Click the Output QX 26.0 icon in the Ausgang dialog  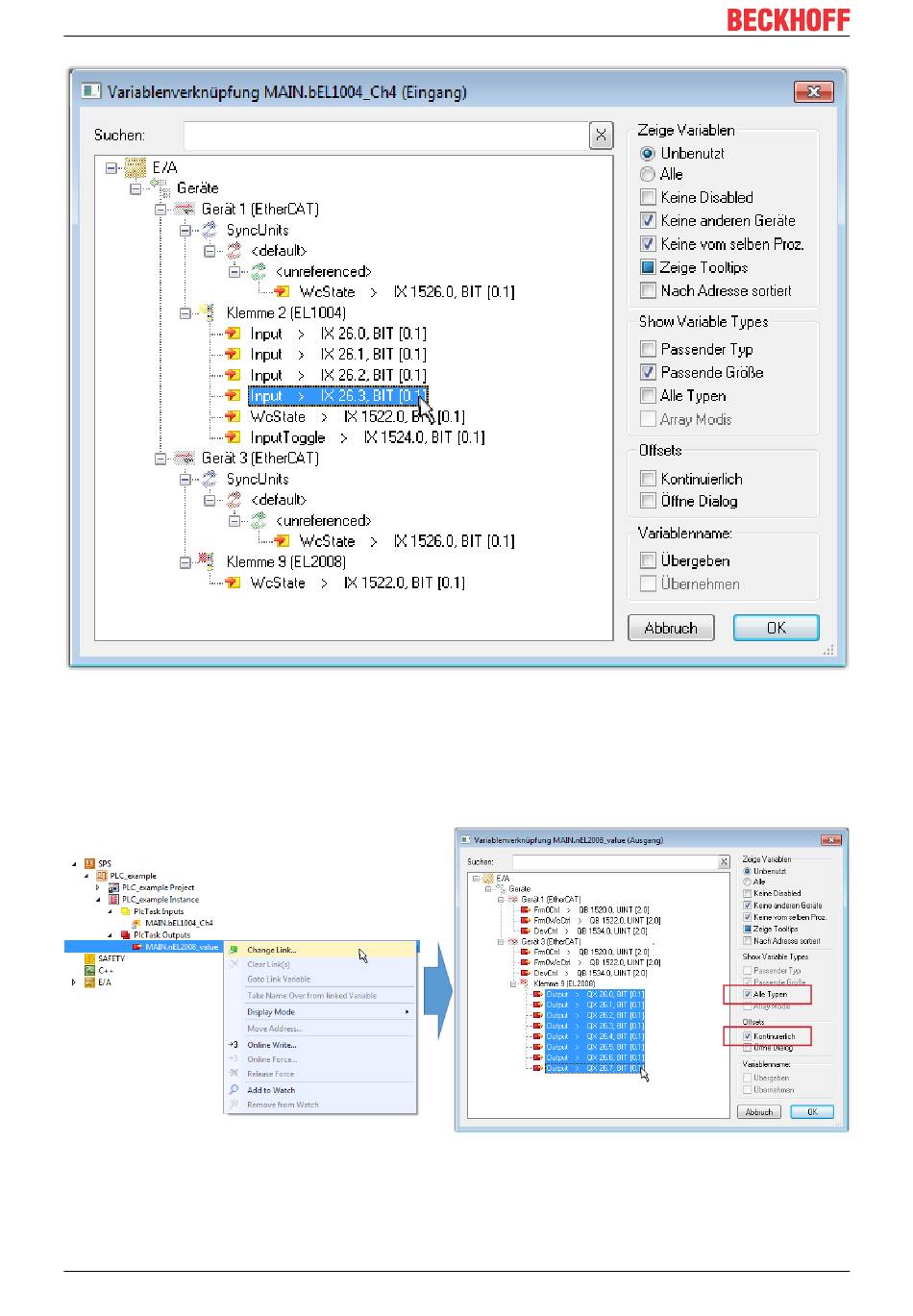pyautogui.click(x=538, y=994)
